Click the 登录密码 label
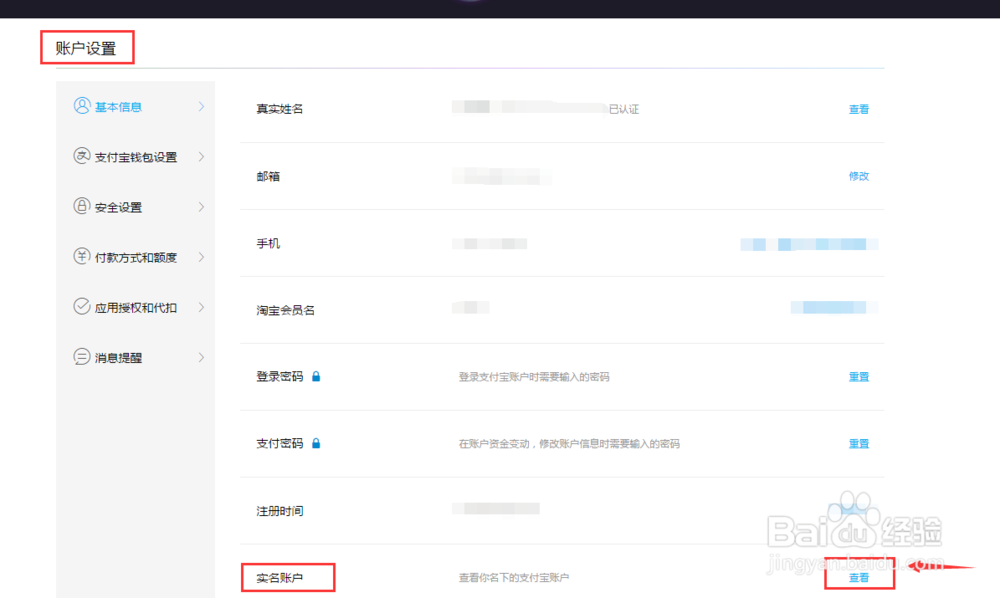 279,376
